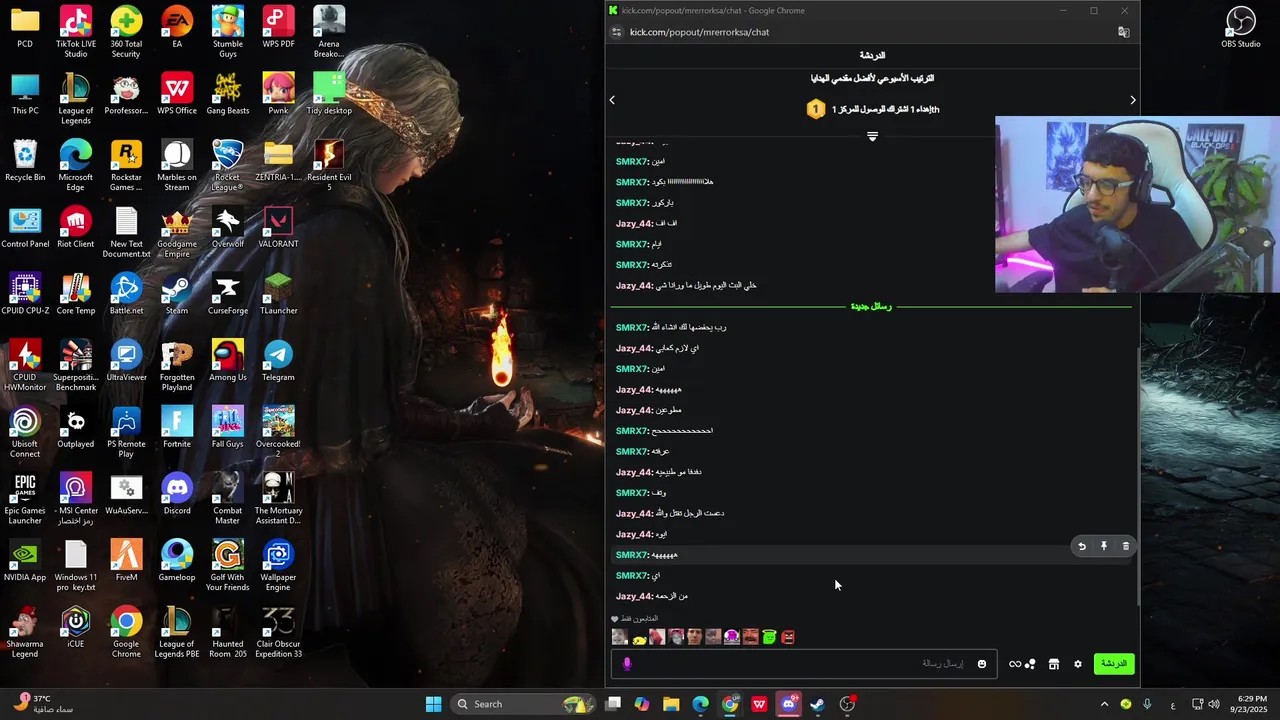Open Clair Obscur Expedition 33 icon
The image size is (1280, 720).
(278, 633)
